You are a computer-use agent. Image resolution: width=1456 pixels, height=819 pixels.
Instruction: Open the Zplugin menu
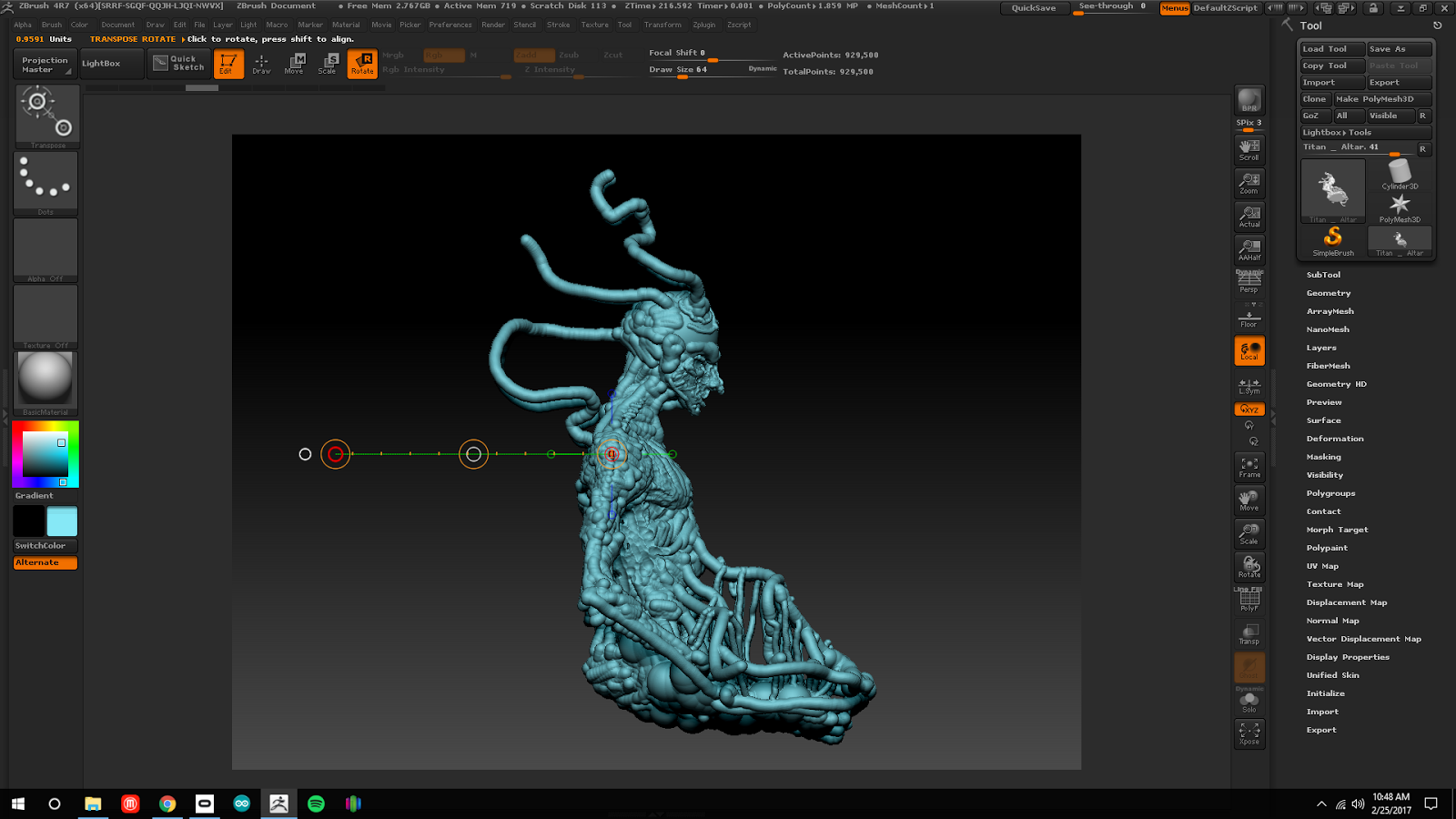[x=703, y=25]
